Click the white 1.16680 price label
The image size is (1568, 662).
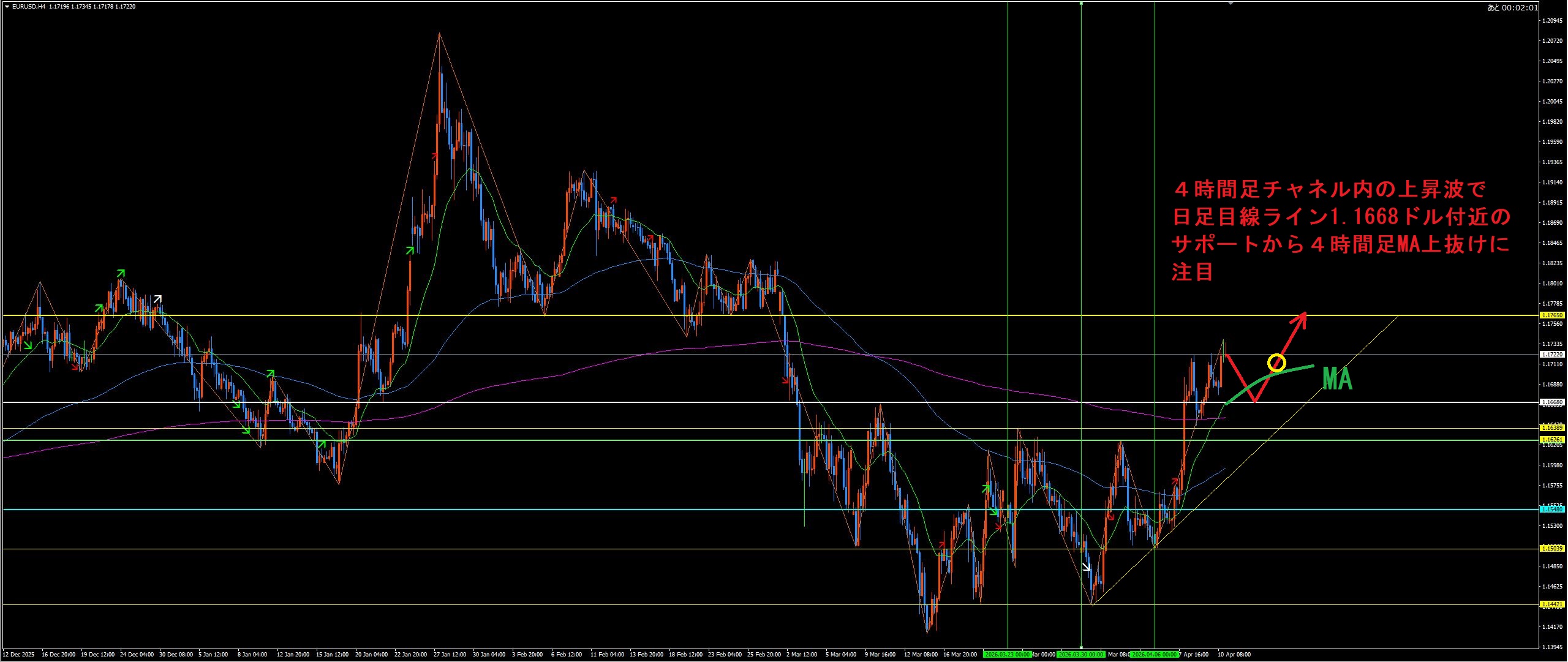1553,402
